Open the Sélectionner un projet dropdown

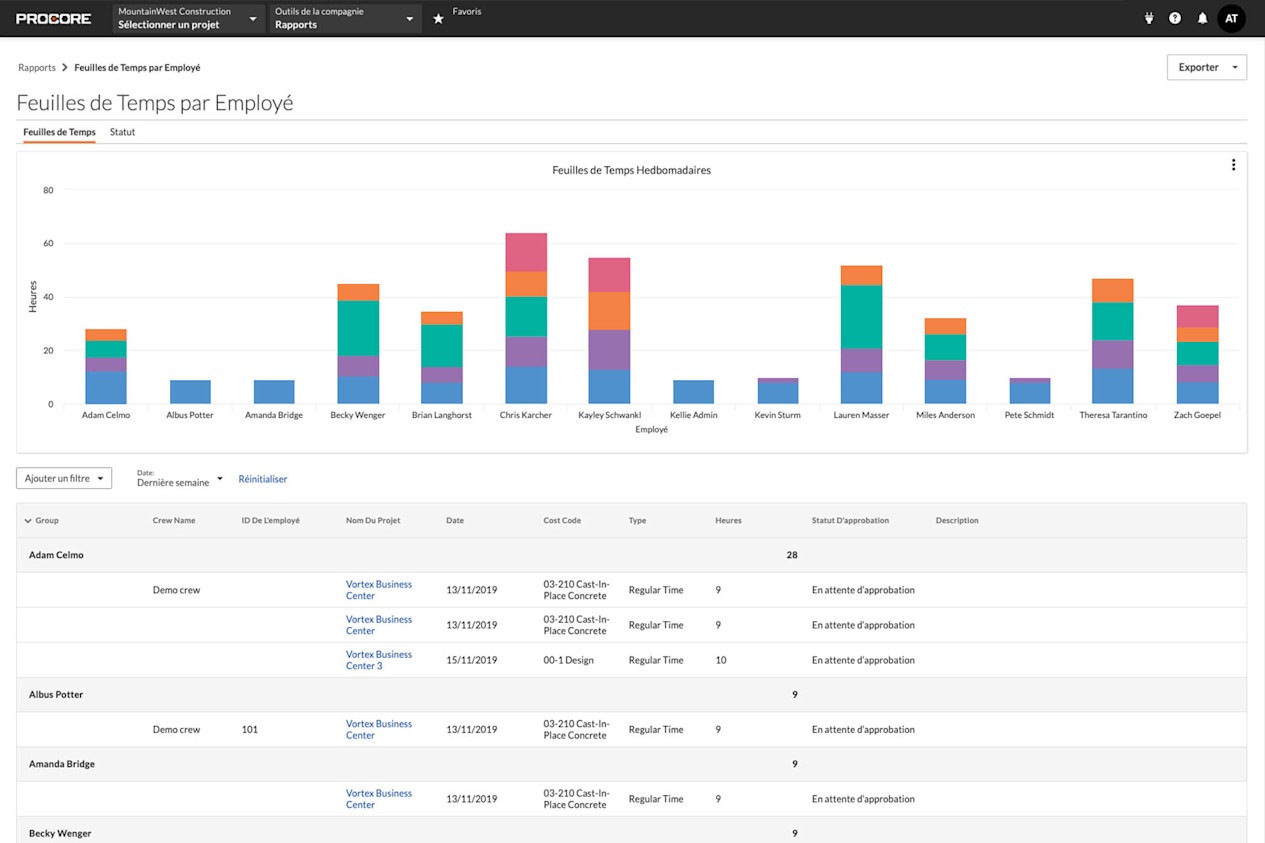coord(188,18)
